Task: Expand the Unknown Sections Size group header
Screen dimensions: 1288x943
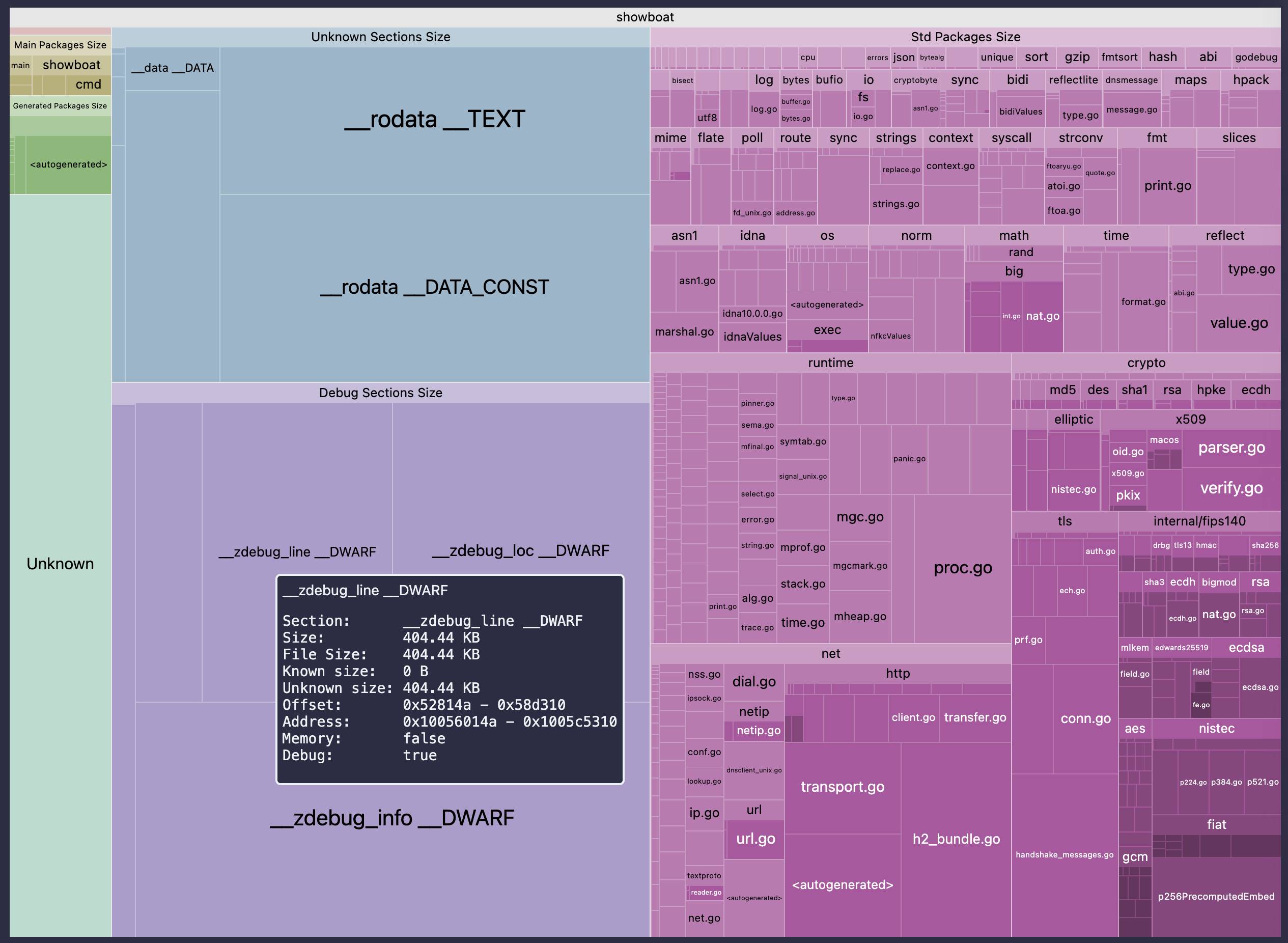Action: click(x=381, y=37)
